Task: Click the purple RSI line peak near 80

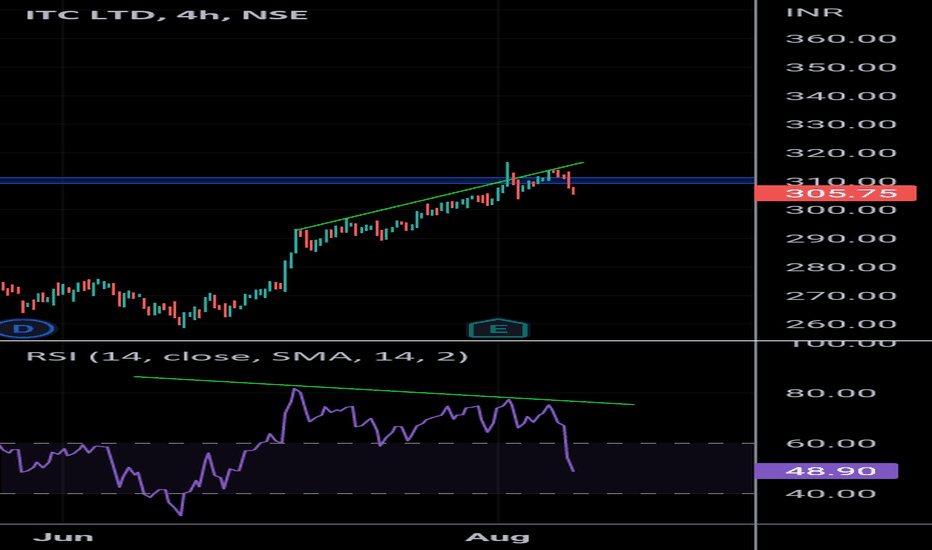Action: point(295,390)
